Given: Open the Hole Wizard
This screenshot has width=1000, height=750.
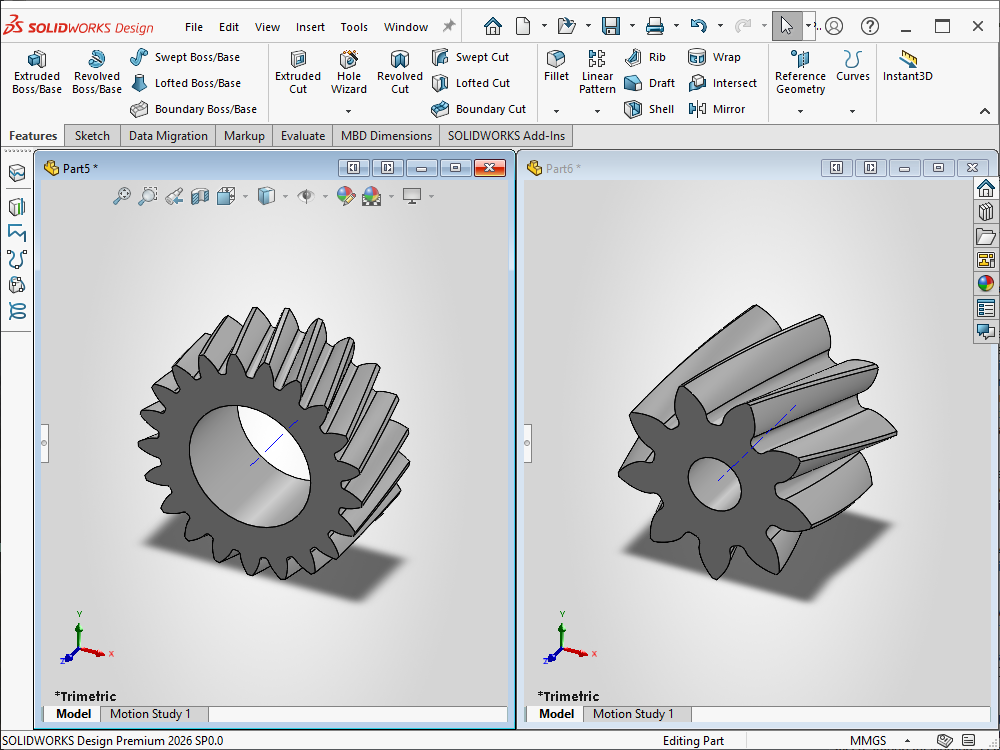Looking at the screenshot, I should click(x=349, y=72).
